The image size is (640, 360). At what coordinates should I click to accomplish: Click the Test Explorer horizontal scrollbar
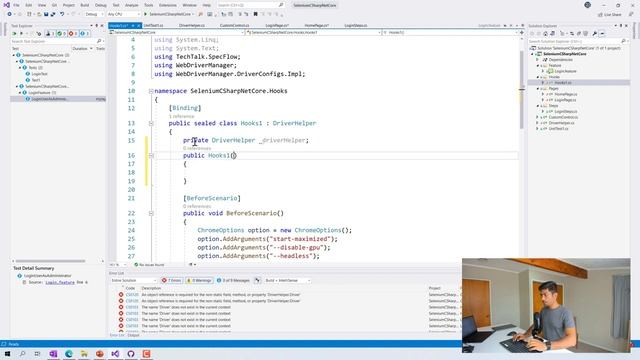point(50,261)
